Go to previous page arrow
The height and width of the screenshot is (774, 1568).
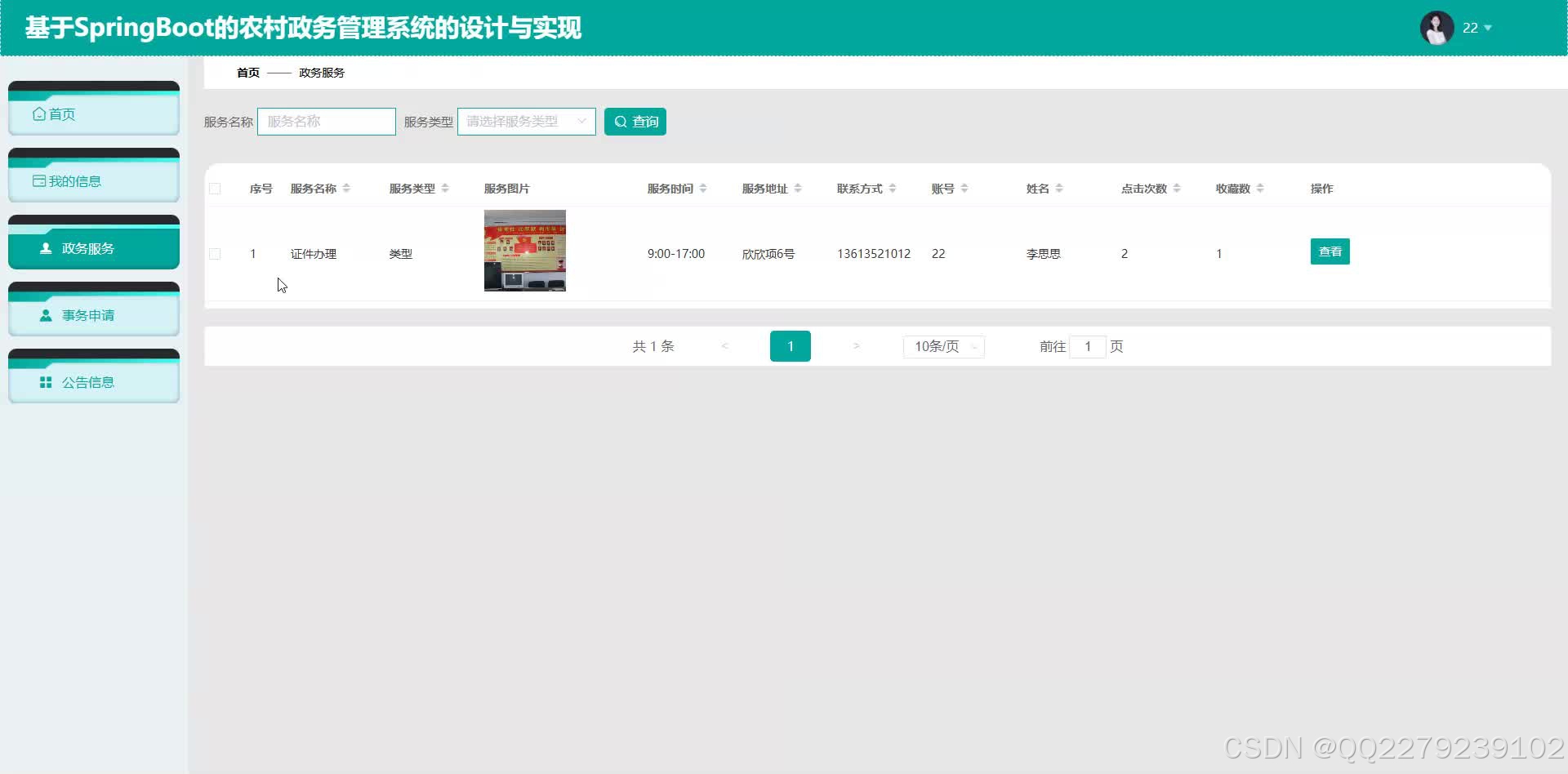point(724,346)
